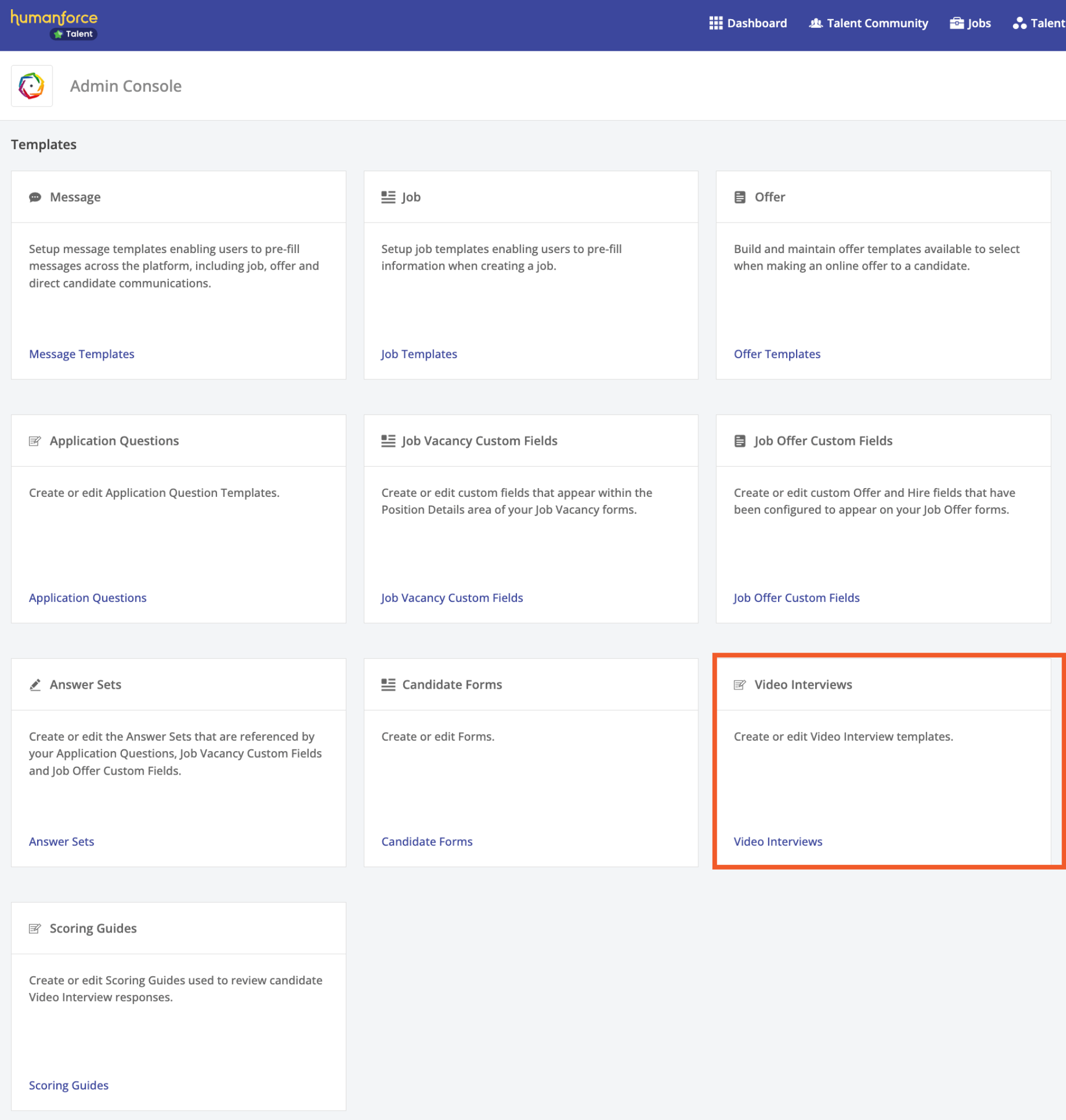
Task: Click the Candidate Forms card heading text
Action: [x=452, y=685]
